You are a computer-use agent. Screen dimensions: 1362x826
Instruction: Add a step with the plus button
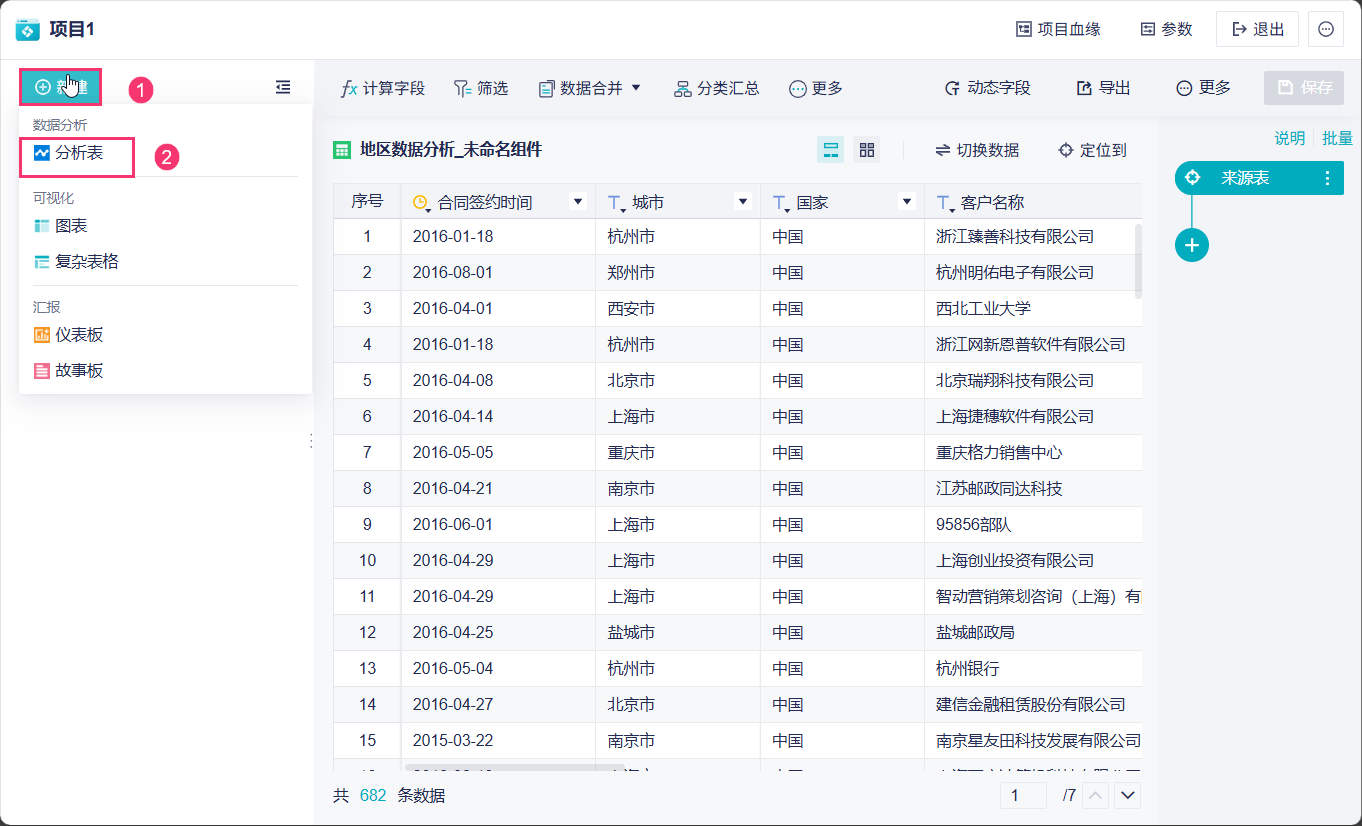[x=1192, y=245]
